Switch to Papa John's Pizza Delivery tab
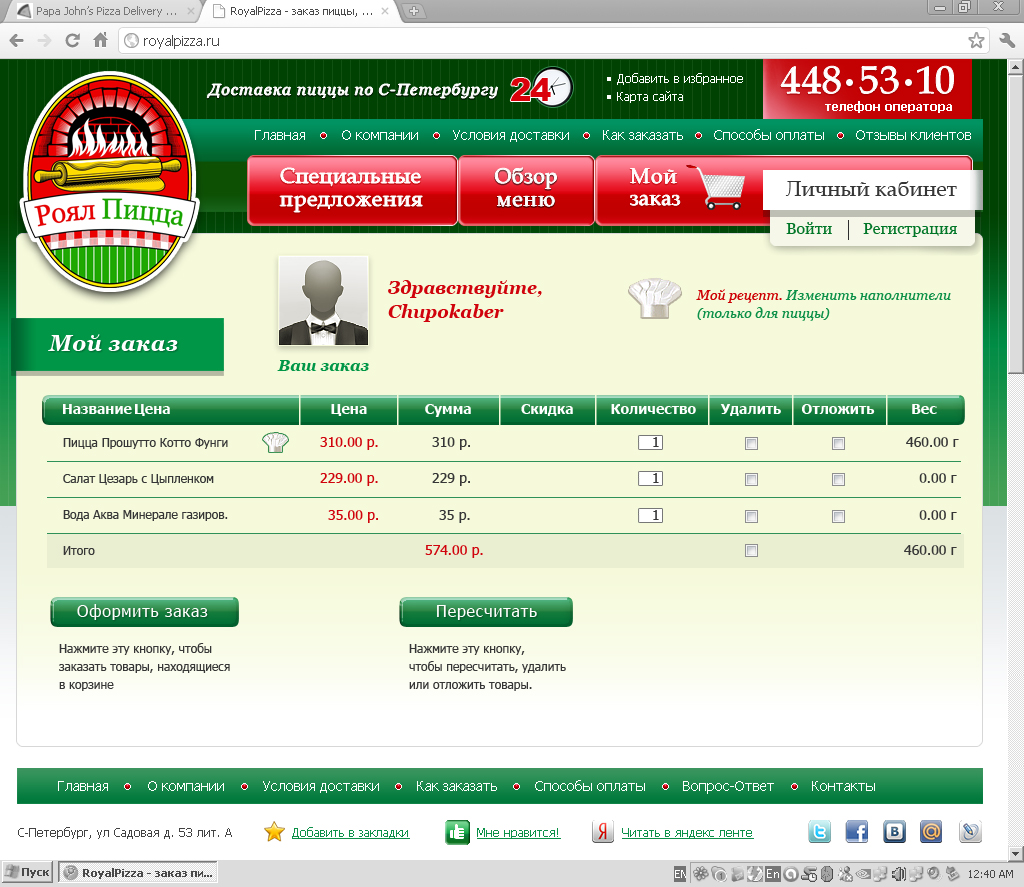The width and height of the screenshot is (1024, 887). point(104,11)
